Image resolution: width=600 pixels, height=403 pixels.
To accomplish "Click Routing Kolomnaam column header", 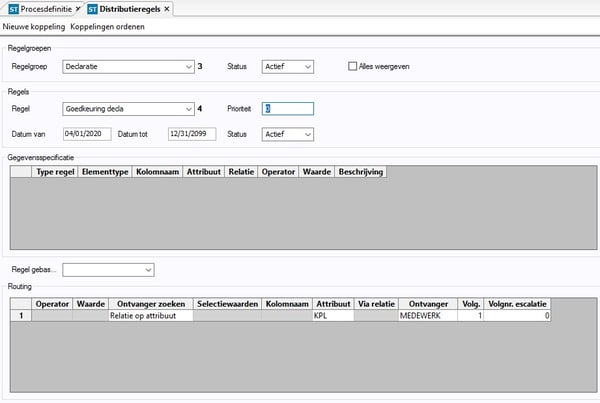I will [287, 304].
